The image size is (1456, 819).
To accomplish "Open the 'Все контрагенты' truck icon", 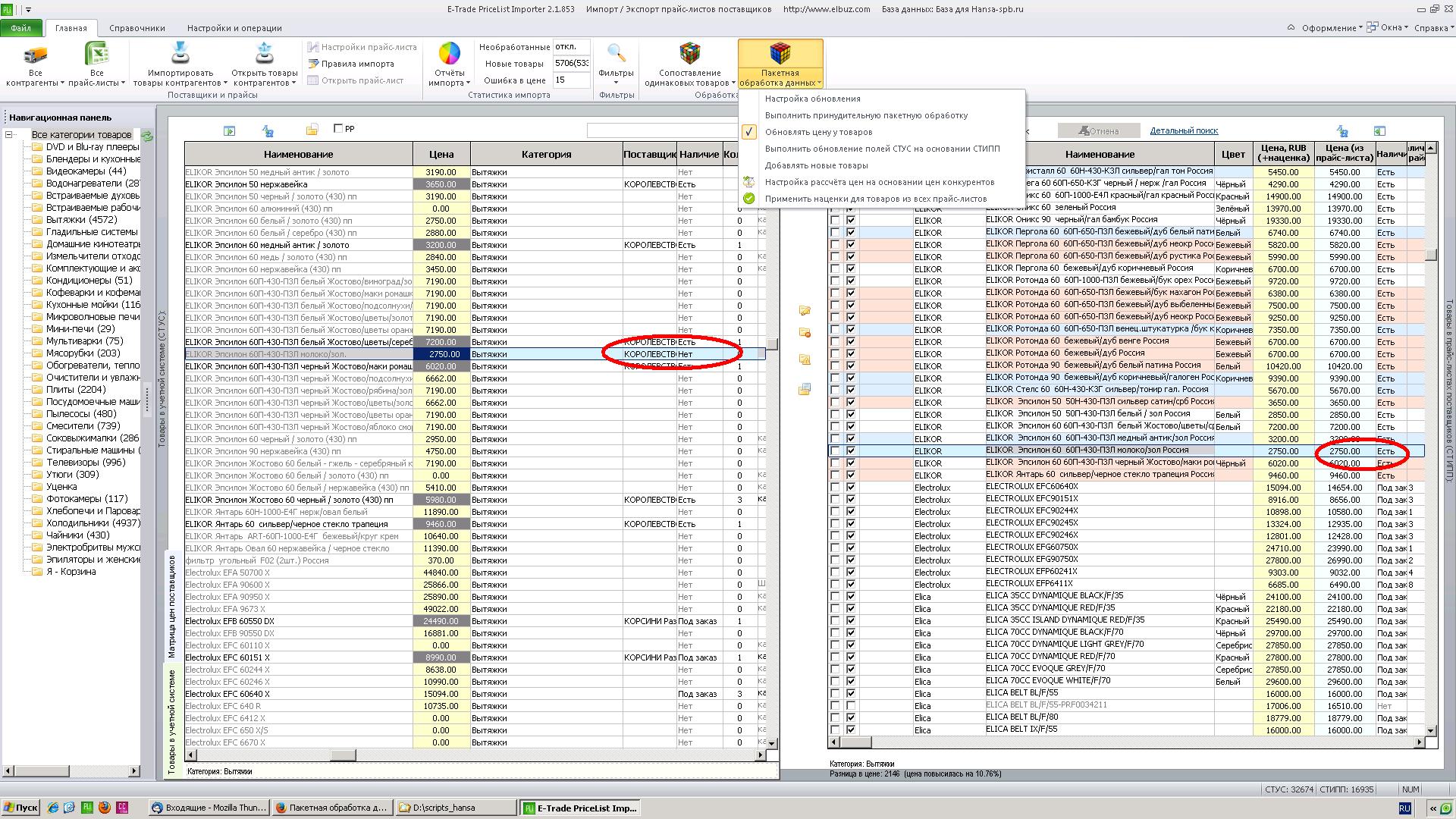I will point(35,55).
